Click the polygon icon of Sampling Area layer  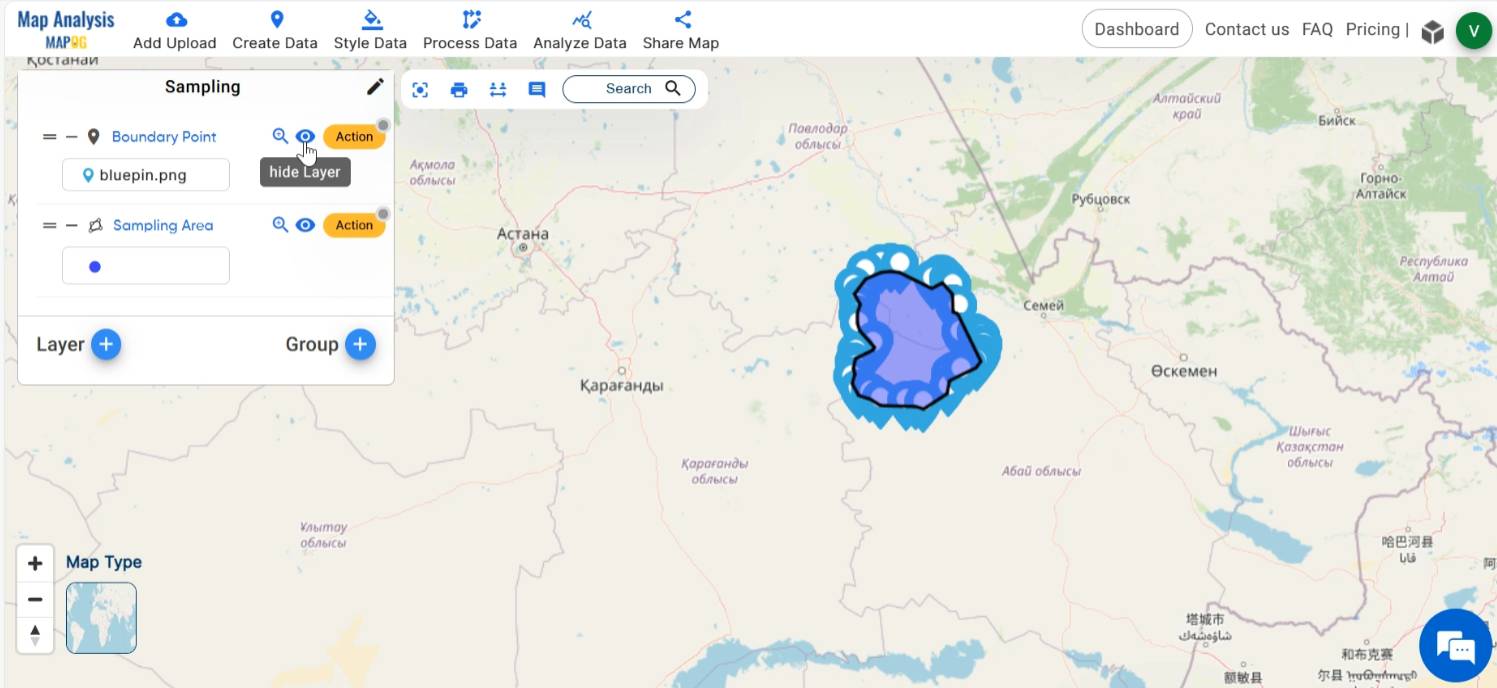coord(95,226)
